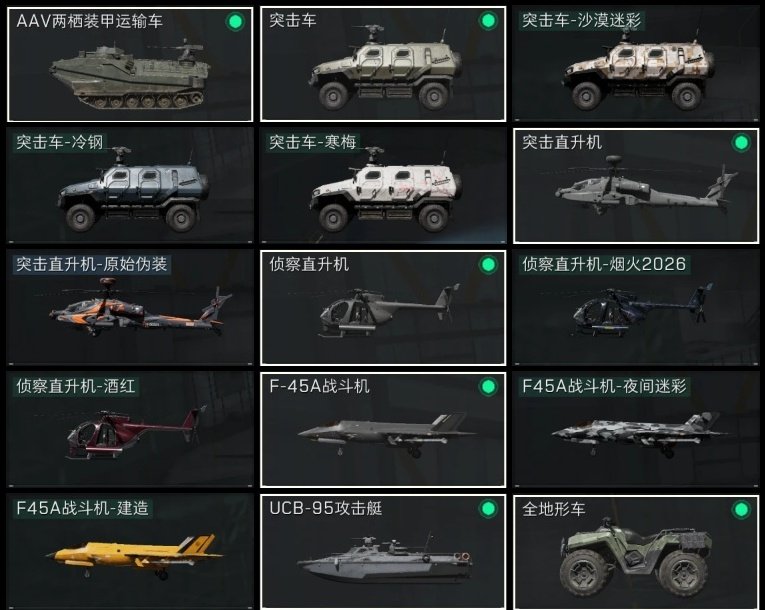Click the F-45A战斗机 jet image
The width and height of the screenshot is (765, 610).
[x=385, y=434]
